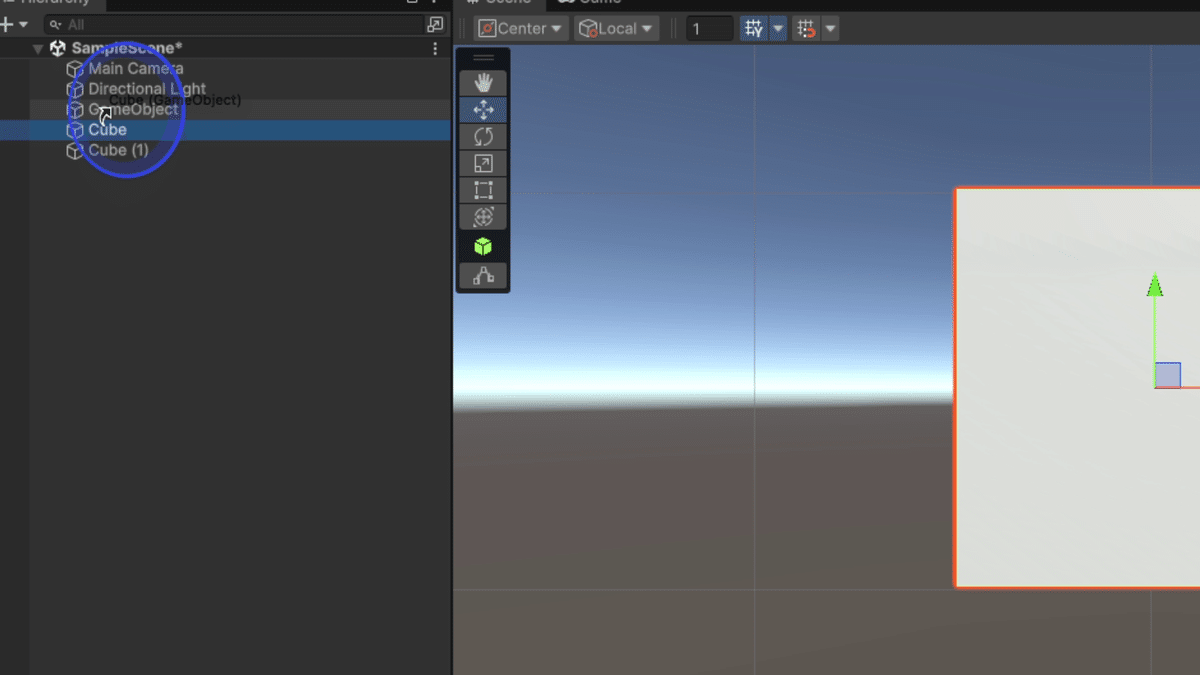Click the path-nodes edit tool icon
The height and width of the screenshot is (675, 1200).
tap(483, 276)
